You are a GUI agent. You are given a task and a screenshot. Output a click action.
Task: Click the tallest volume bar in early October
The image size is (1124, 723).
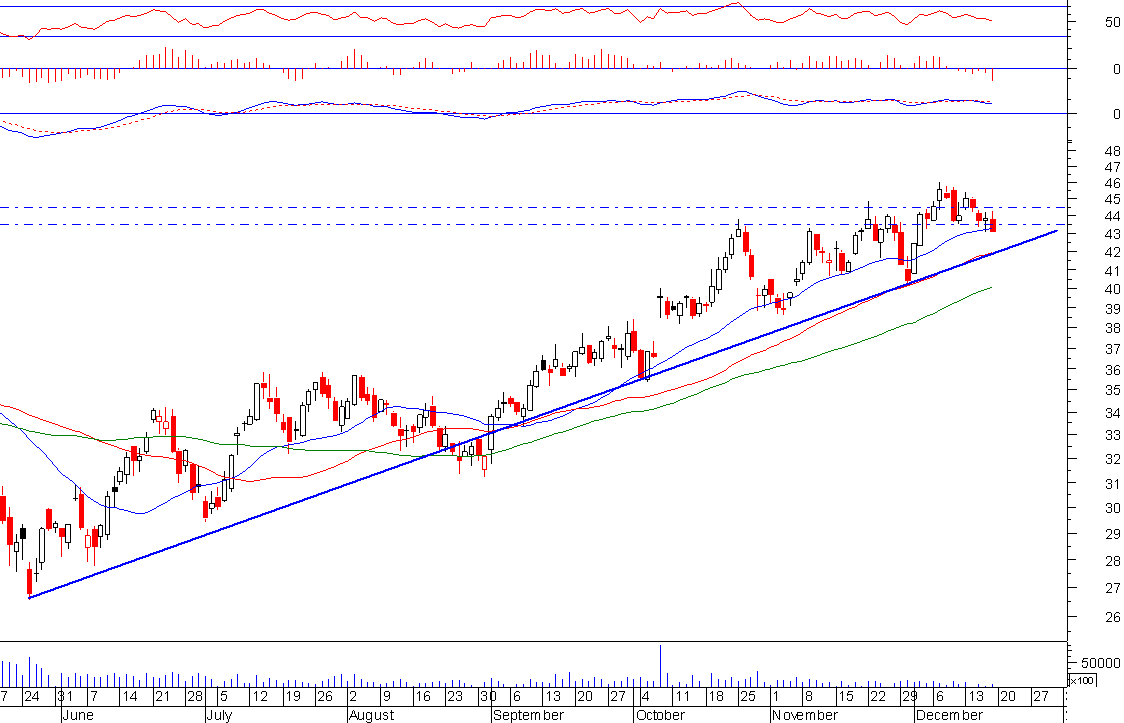660,666
